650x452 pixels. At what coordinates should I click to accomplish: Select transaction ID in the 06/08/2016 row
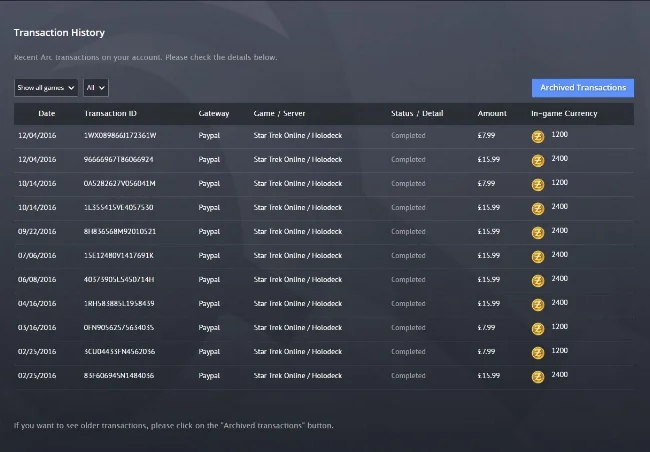(x=119, y=280)
